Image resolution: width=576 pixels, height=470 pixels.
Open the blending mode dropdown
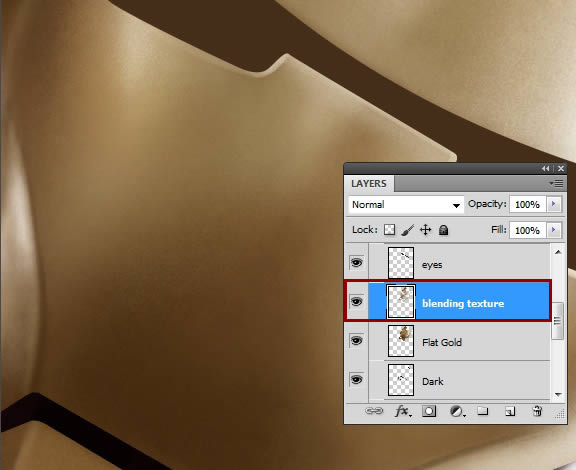click(406, 205)
